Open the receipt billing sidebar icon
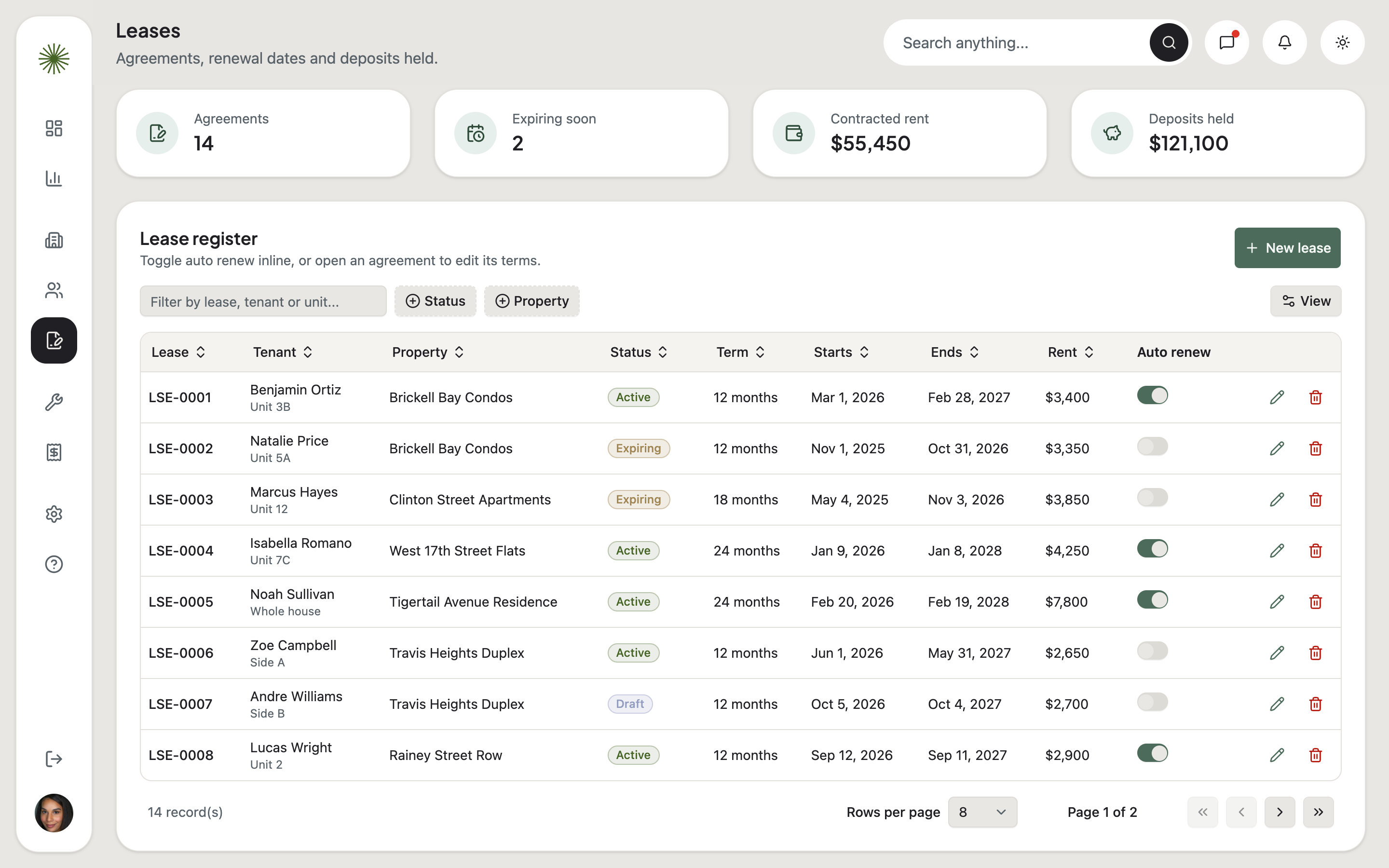The image size is (1389, 868). [x=54, y=452]
